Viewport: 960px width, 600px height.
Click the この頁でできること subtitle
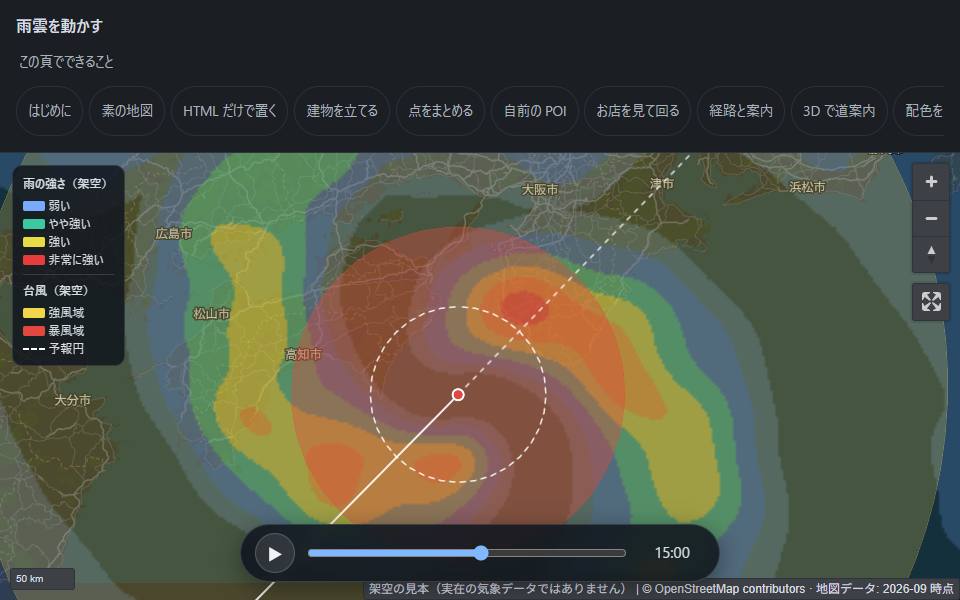point(66,61)
